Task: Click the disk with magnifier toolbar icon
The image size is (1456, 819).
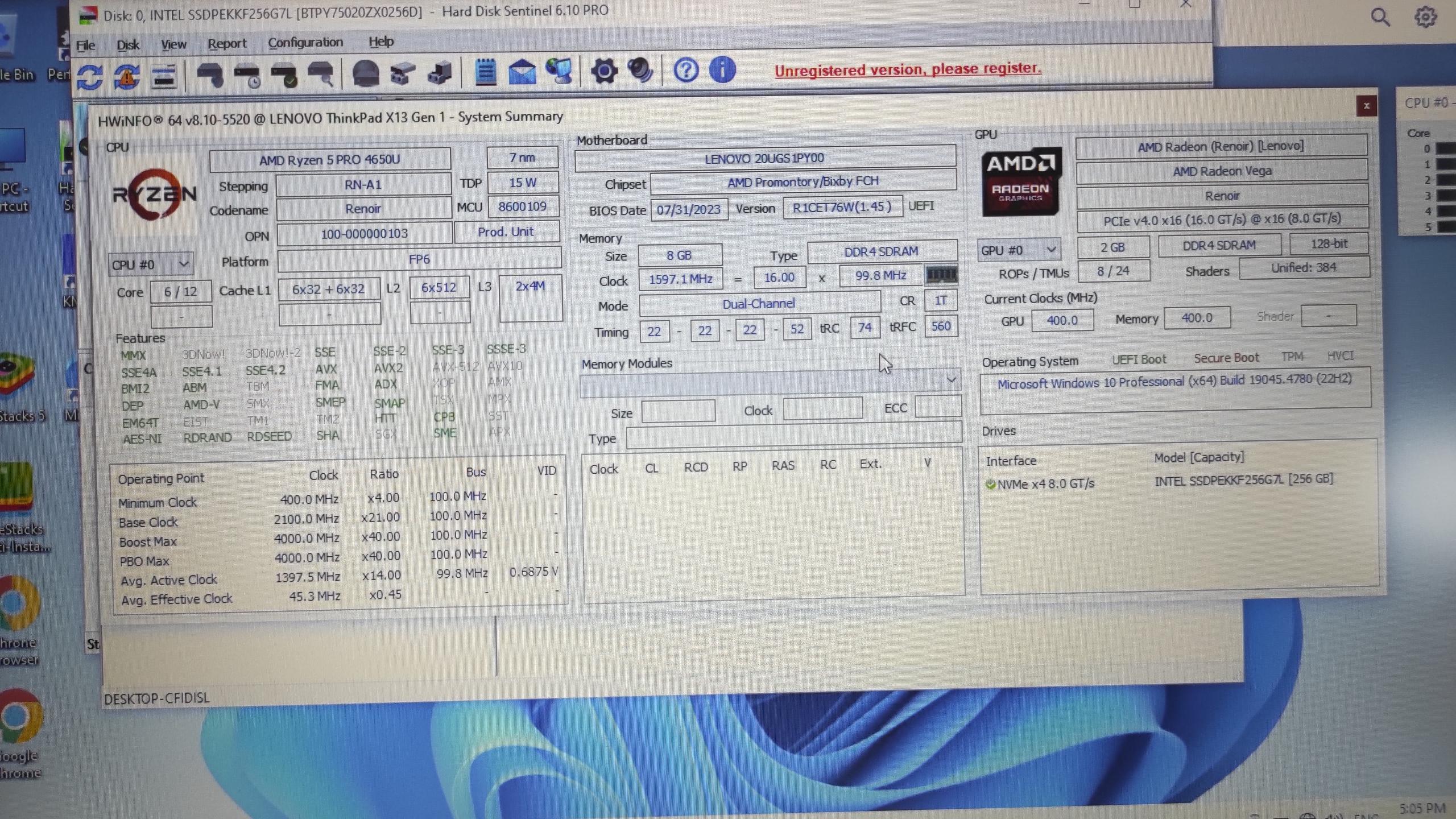Action: [321, 75]
